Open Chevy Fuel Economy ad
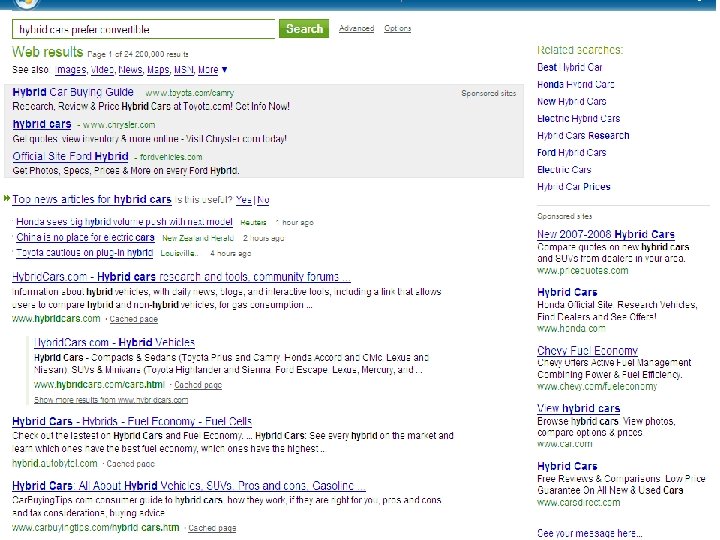Screen dimensions: 720x540 point(587,350)
